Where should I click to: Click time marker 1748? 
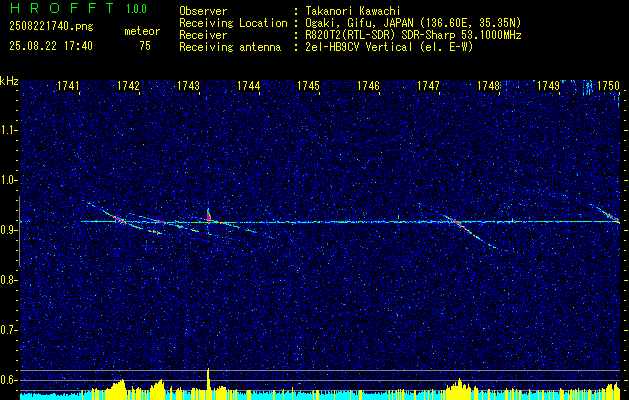[x=488, y=85]
